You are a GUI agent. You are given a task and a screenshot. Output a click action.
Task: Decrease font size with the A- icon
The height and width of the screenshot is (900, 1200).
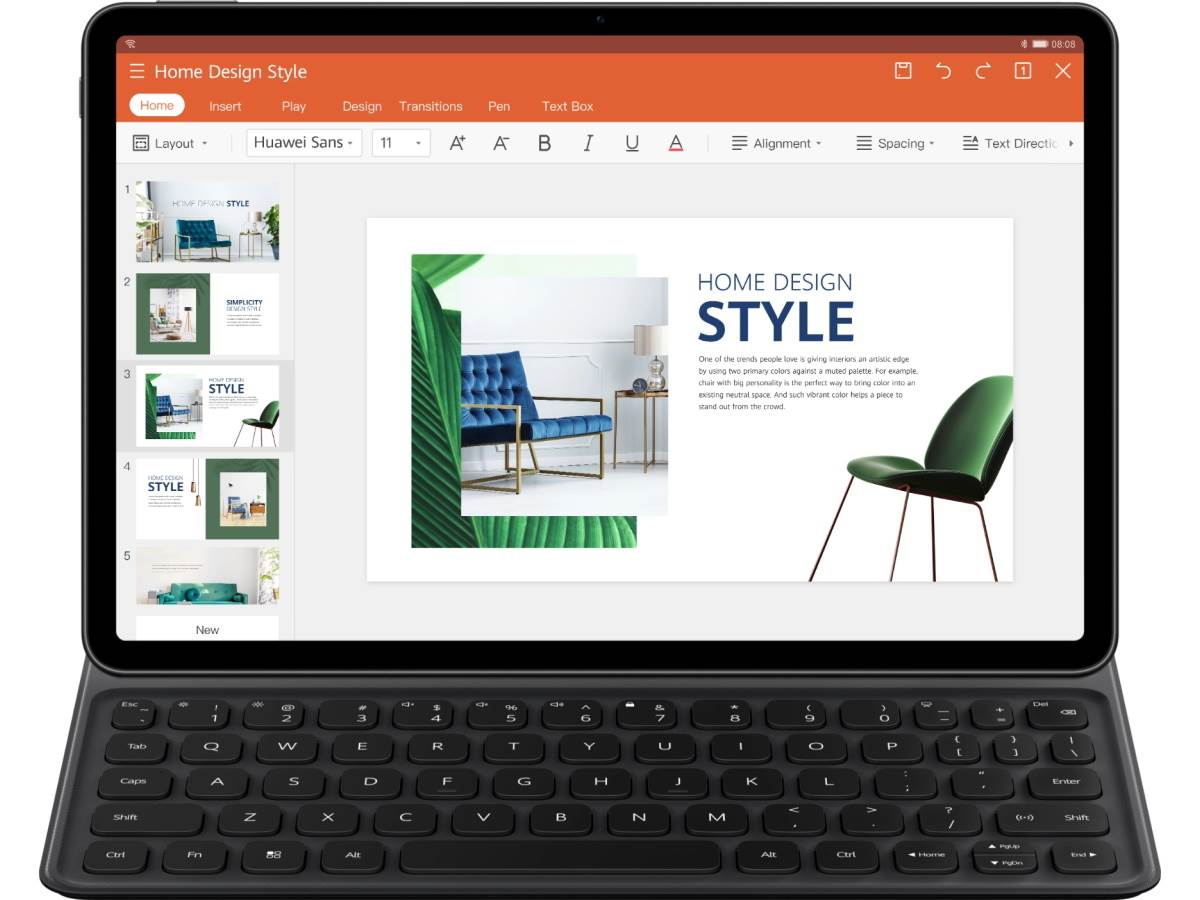[x=501, y=143]
